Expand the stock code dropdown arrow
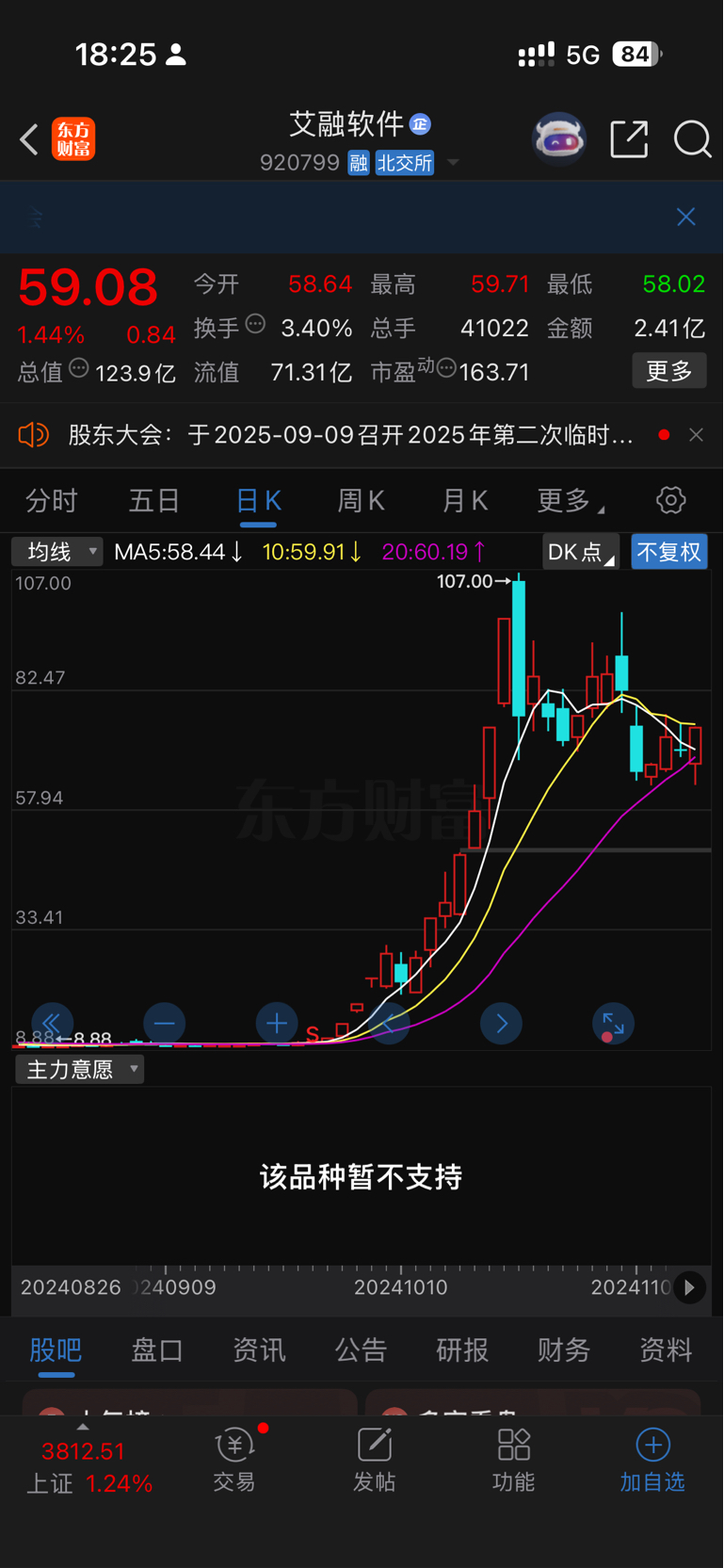This screenshot has height=1568, width=724. point(453,163)
